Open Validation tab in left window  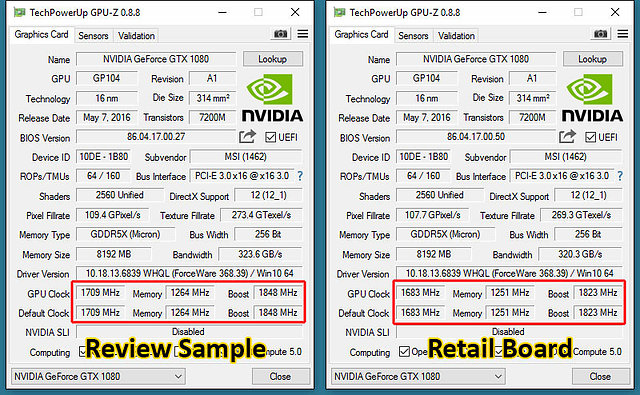coord(136,36)
